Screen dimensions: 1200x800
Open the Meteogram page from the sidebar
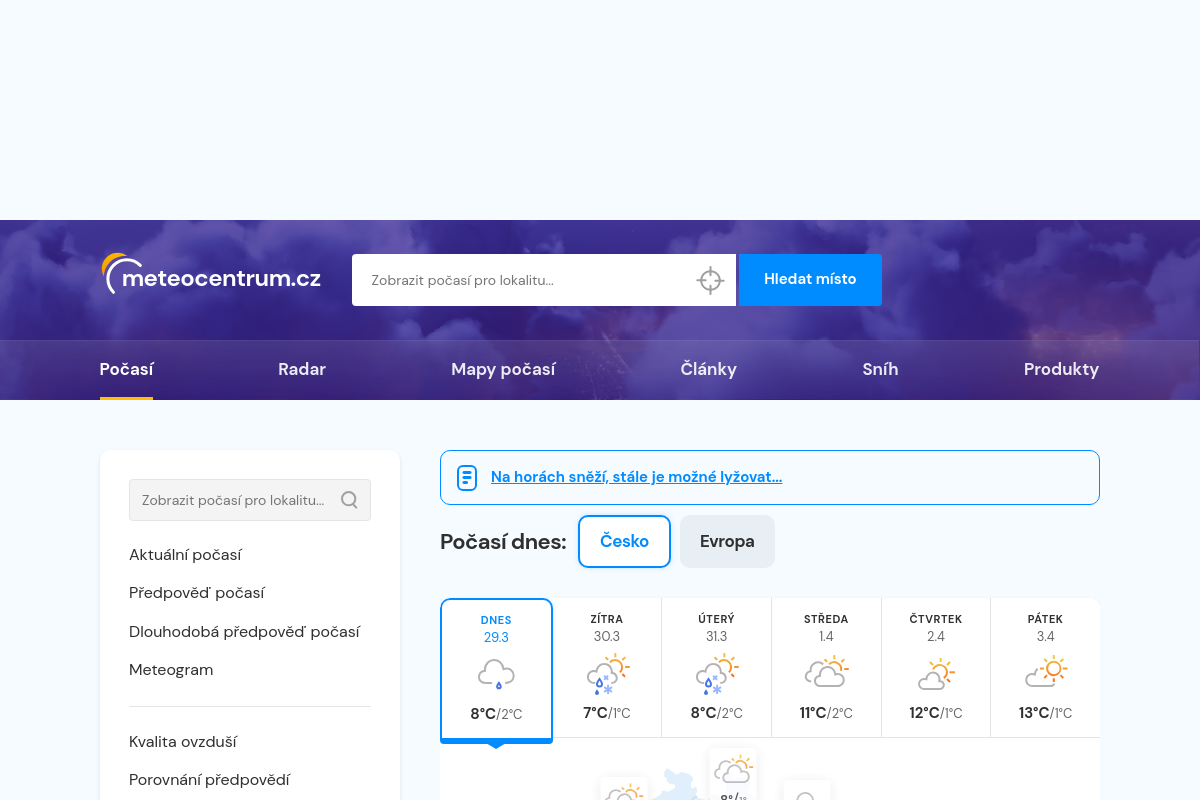click(171, 669)
